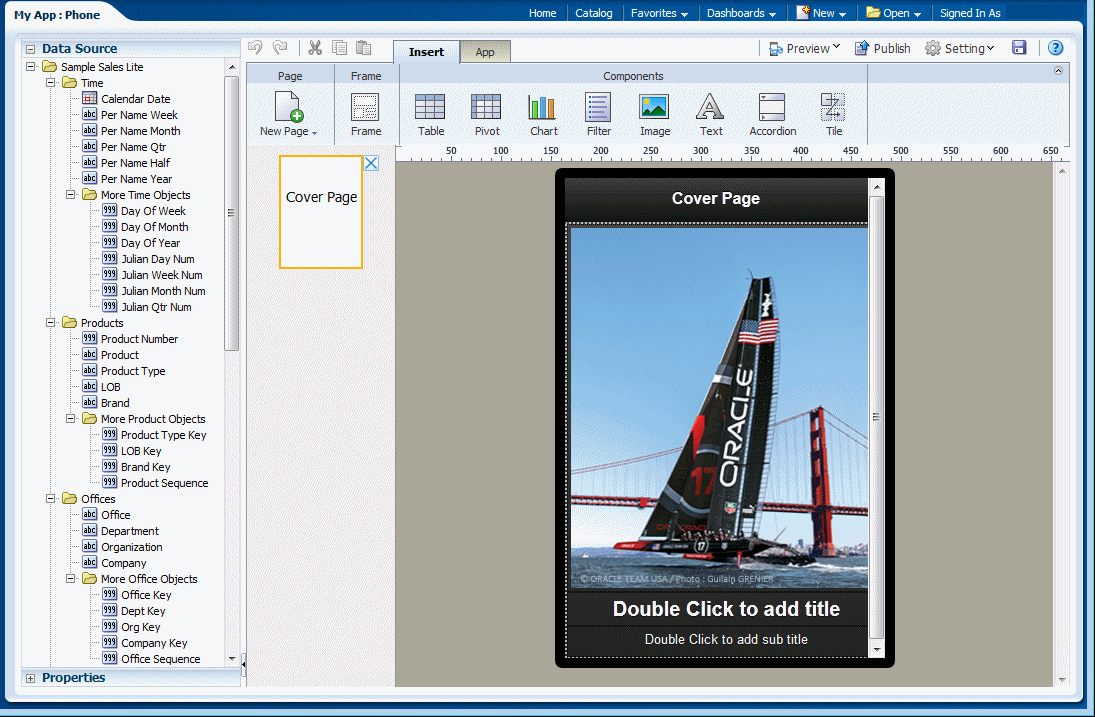Screen dimensions: 1095x717
Task: Click the phone preview scrollbar down arrow
Action: click(x=876, y=650)
